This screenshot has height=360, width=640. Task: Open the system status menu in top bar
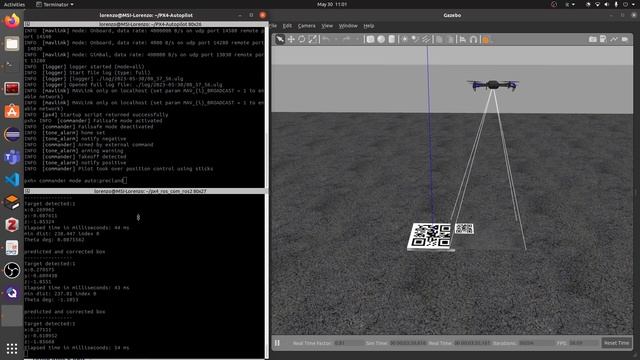coord(611,4)
